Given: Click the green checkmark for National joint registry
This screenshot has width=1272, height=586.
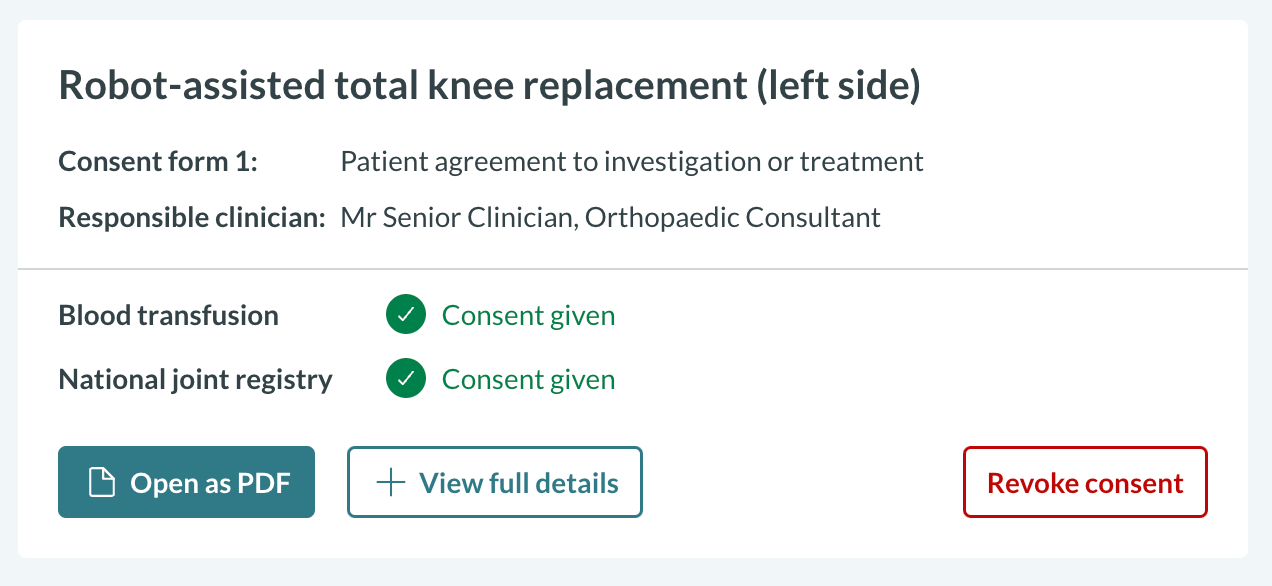Looking at the screenshot, I should [405, 380].
